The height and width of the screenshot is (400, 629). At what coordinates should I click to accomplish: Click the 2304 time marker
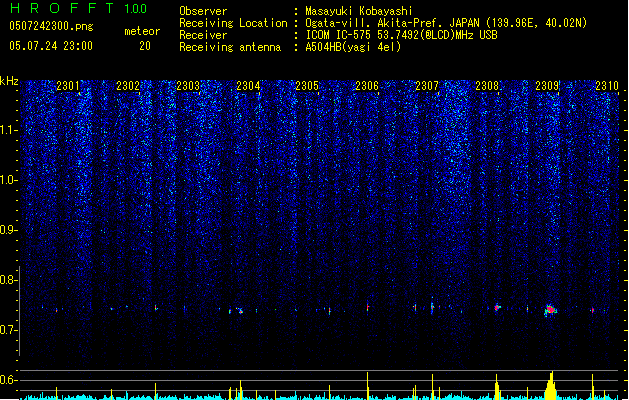[x=248, y=86]
